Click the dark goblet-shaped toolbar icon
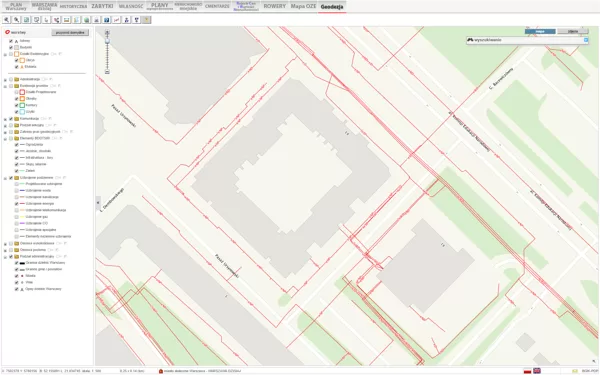This screenshot has width=600, height=375. pyautogui.click(x=137, y=20)
